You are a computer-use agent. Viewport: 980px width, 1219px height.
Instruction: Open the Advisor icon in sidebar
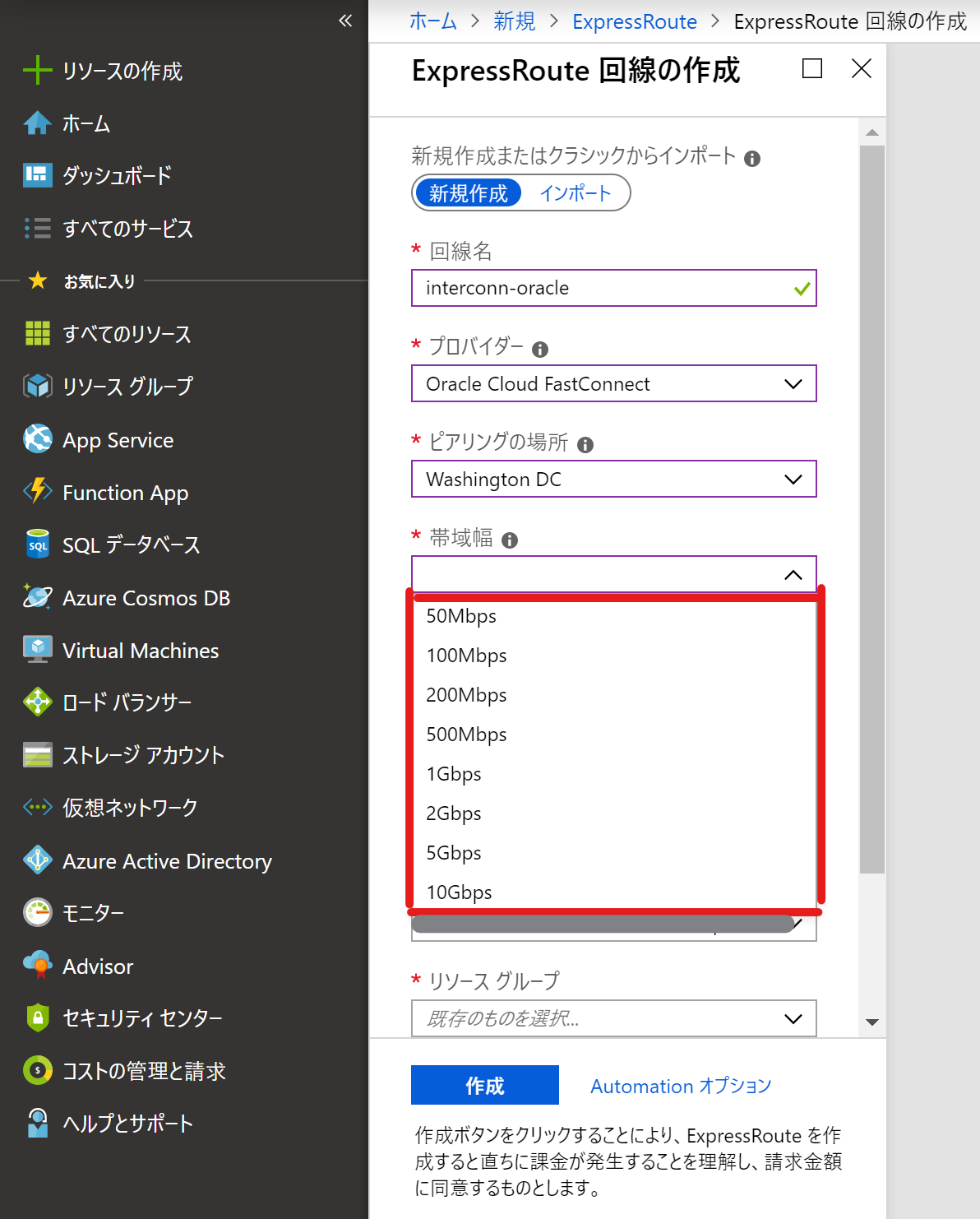pyautogui.click(x=37, y=966)
